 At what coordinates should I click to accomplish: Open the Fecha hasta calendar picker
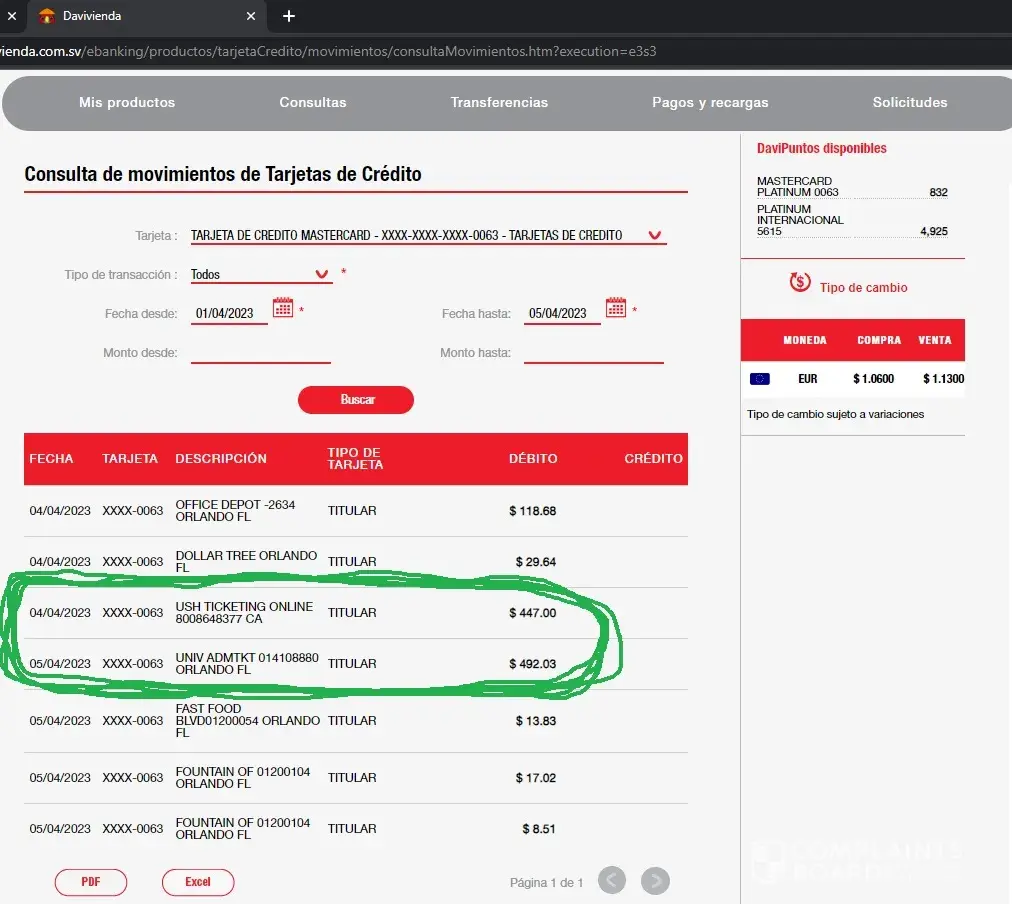coord(616,307)
